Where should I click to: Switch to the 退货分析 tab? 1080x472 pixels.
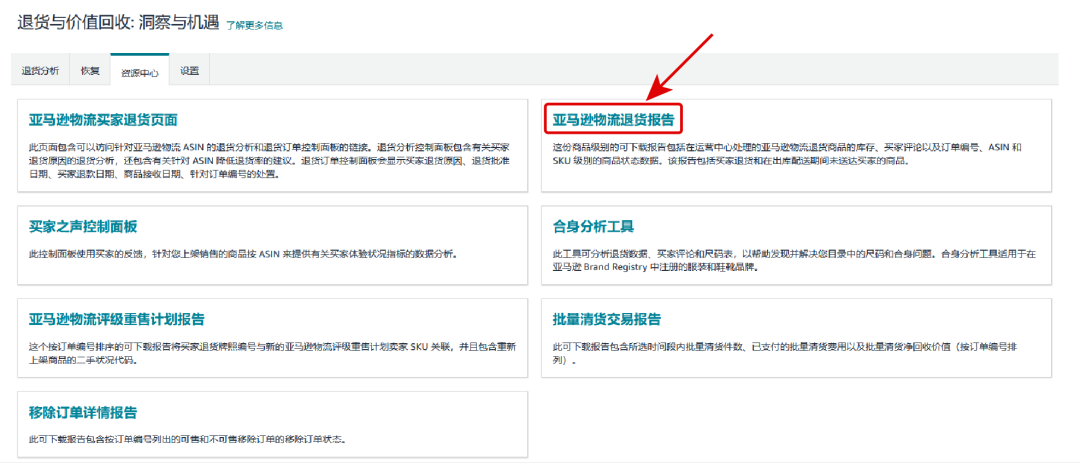pos(40,71)
